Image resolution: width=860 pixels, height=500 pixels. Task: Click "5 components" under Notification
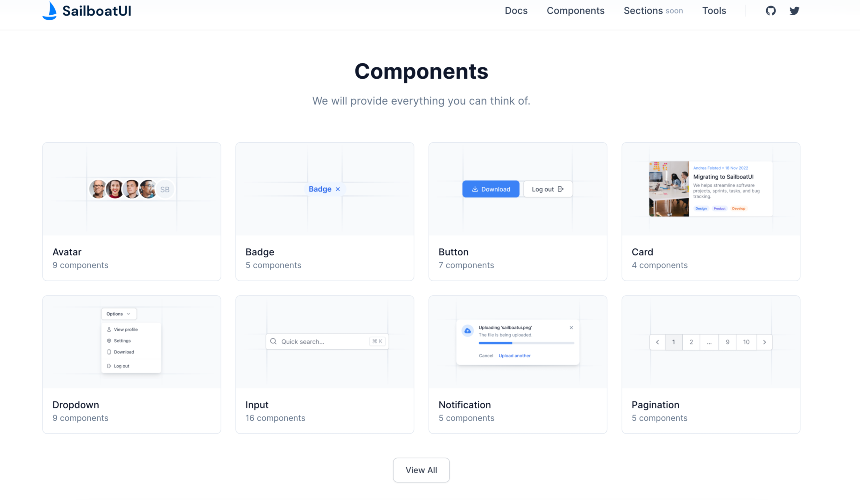[466, 418]
